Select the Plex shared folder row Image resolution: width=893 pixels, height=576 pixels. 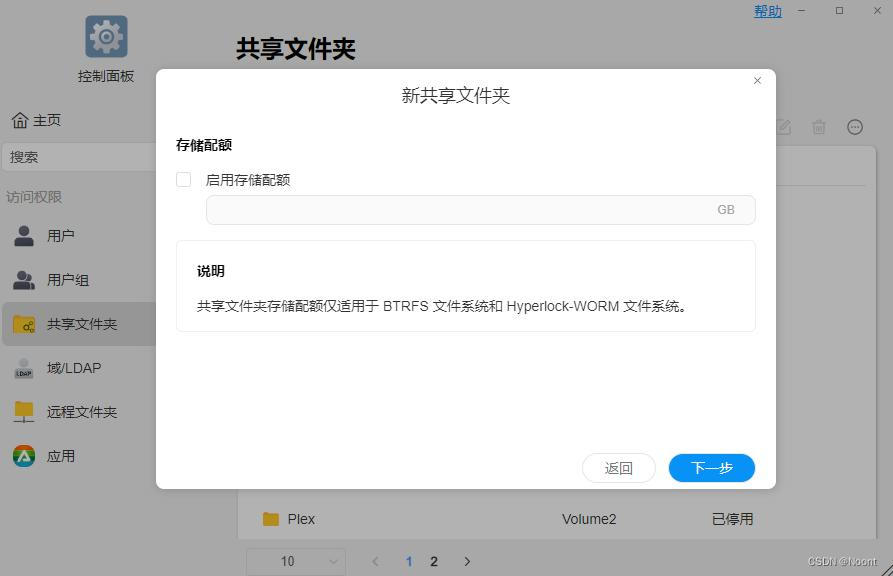[302, 519]
